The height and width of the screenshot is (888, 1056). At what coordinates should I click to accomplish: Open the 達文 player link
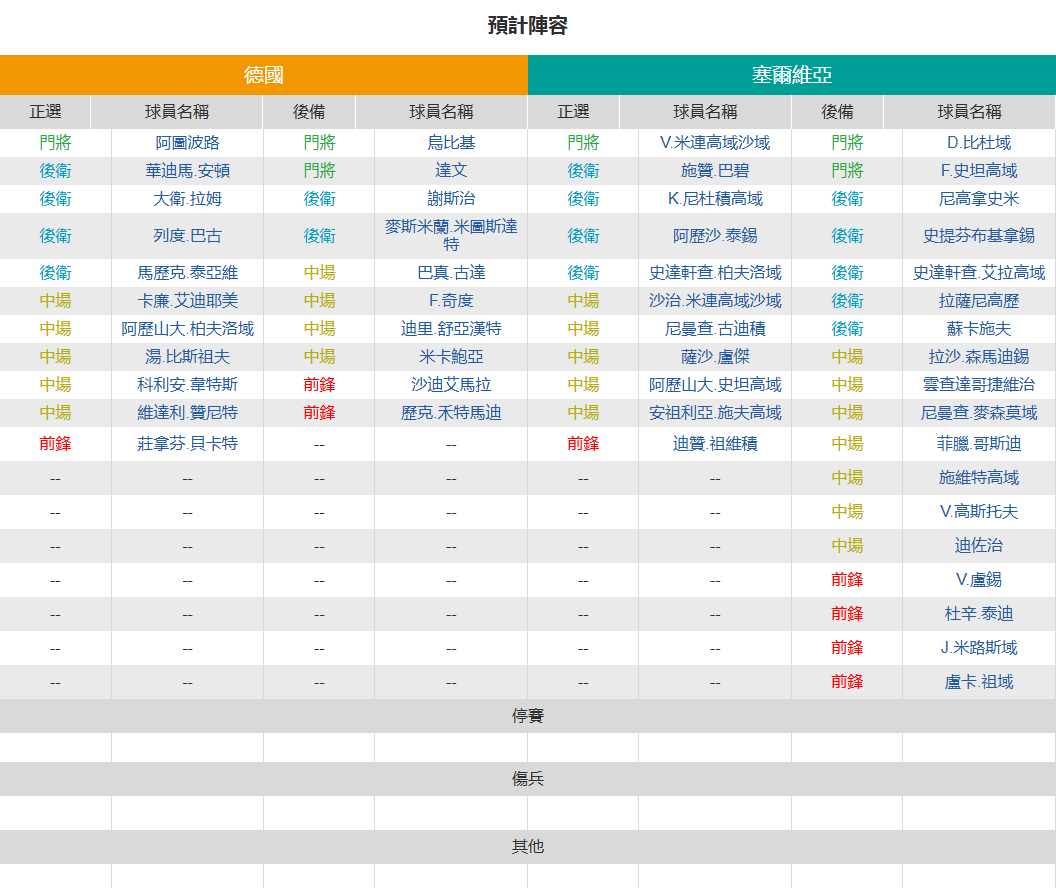(451, 171)
